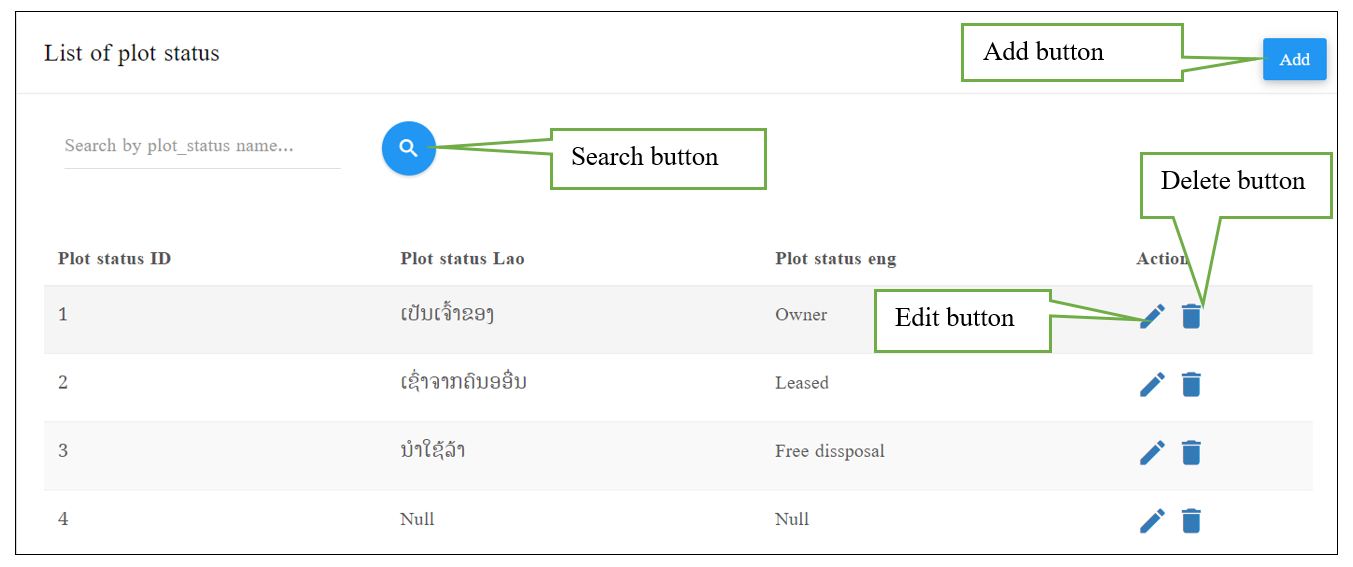Focus the Search by plot_status name field

tap(202, 146)
